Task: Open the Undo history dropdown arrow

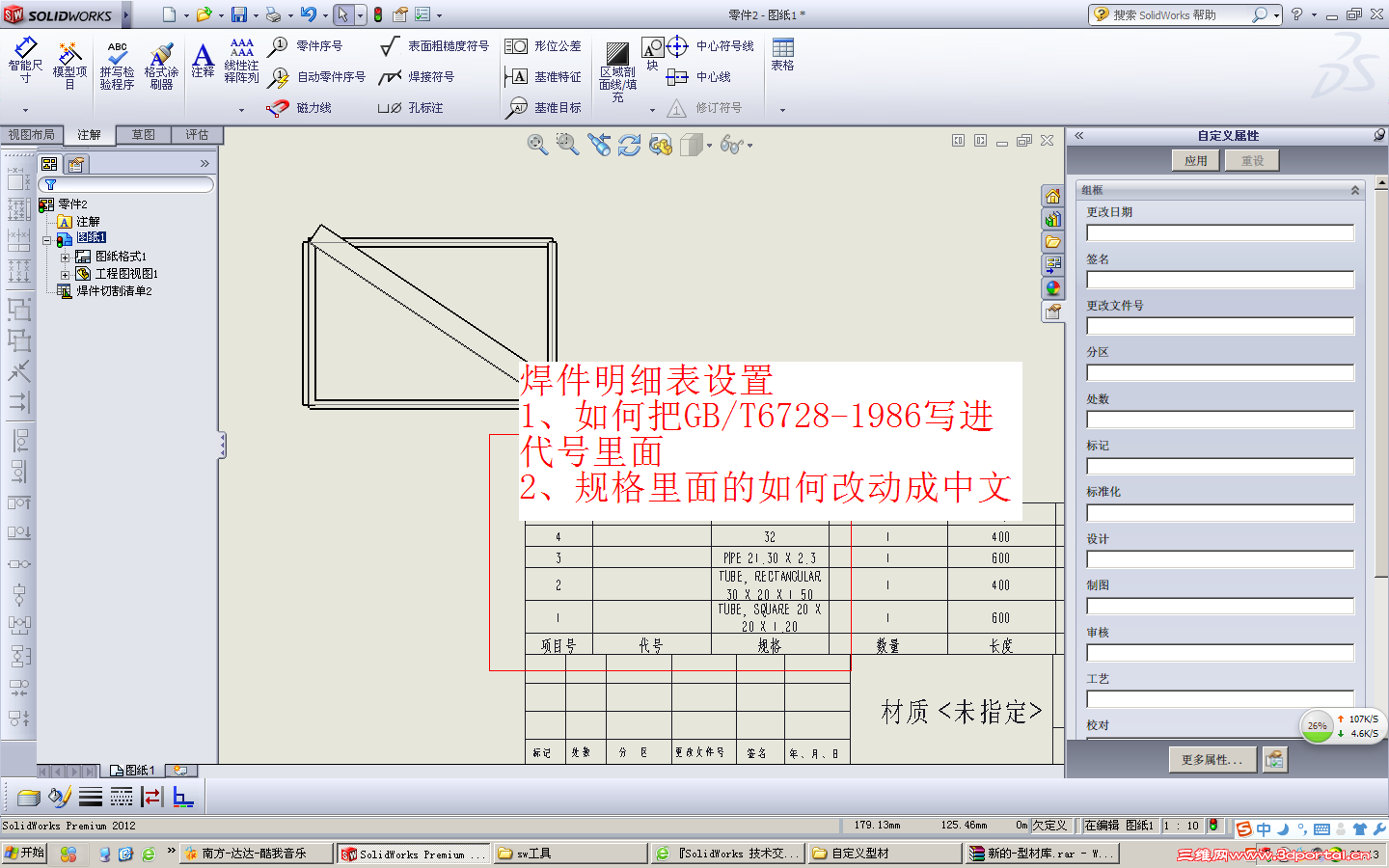Action: 325,15
